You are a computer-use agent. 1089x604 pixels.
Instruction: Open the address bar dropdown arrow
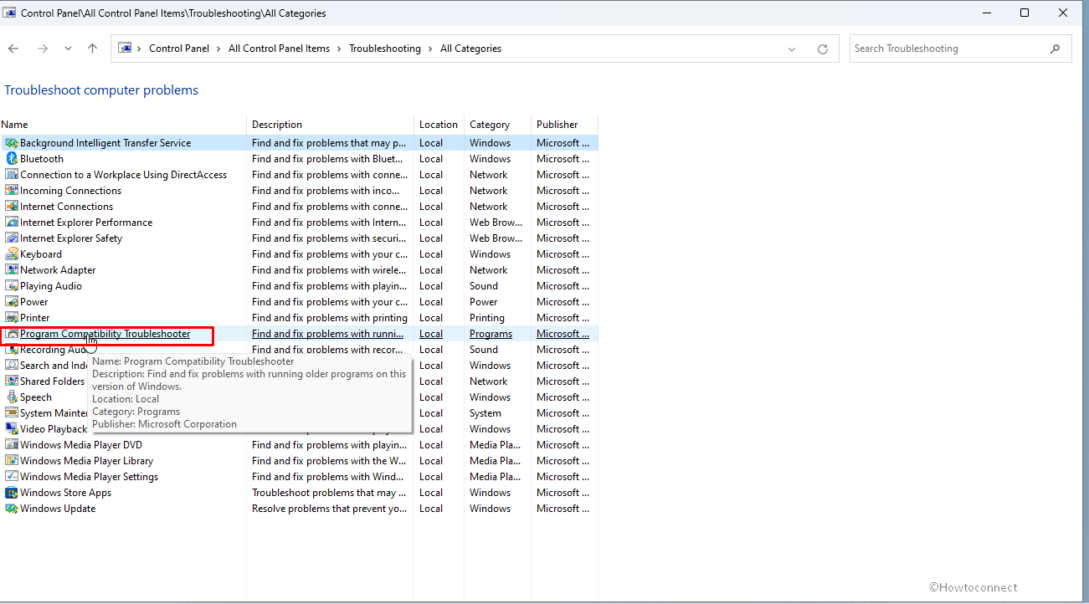pyautogui.click(x=791, y=48)
